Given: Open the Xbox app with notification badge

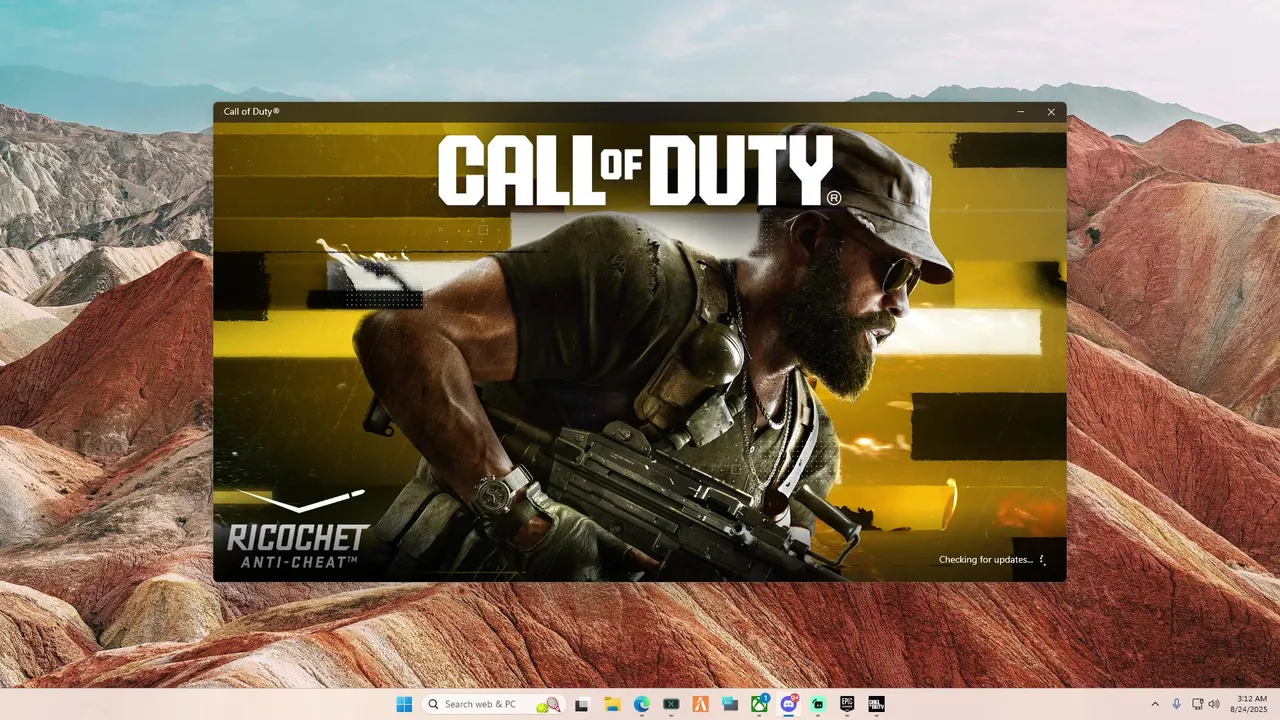Looking at the screenshot, I should (x=760, y=704).
